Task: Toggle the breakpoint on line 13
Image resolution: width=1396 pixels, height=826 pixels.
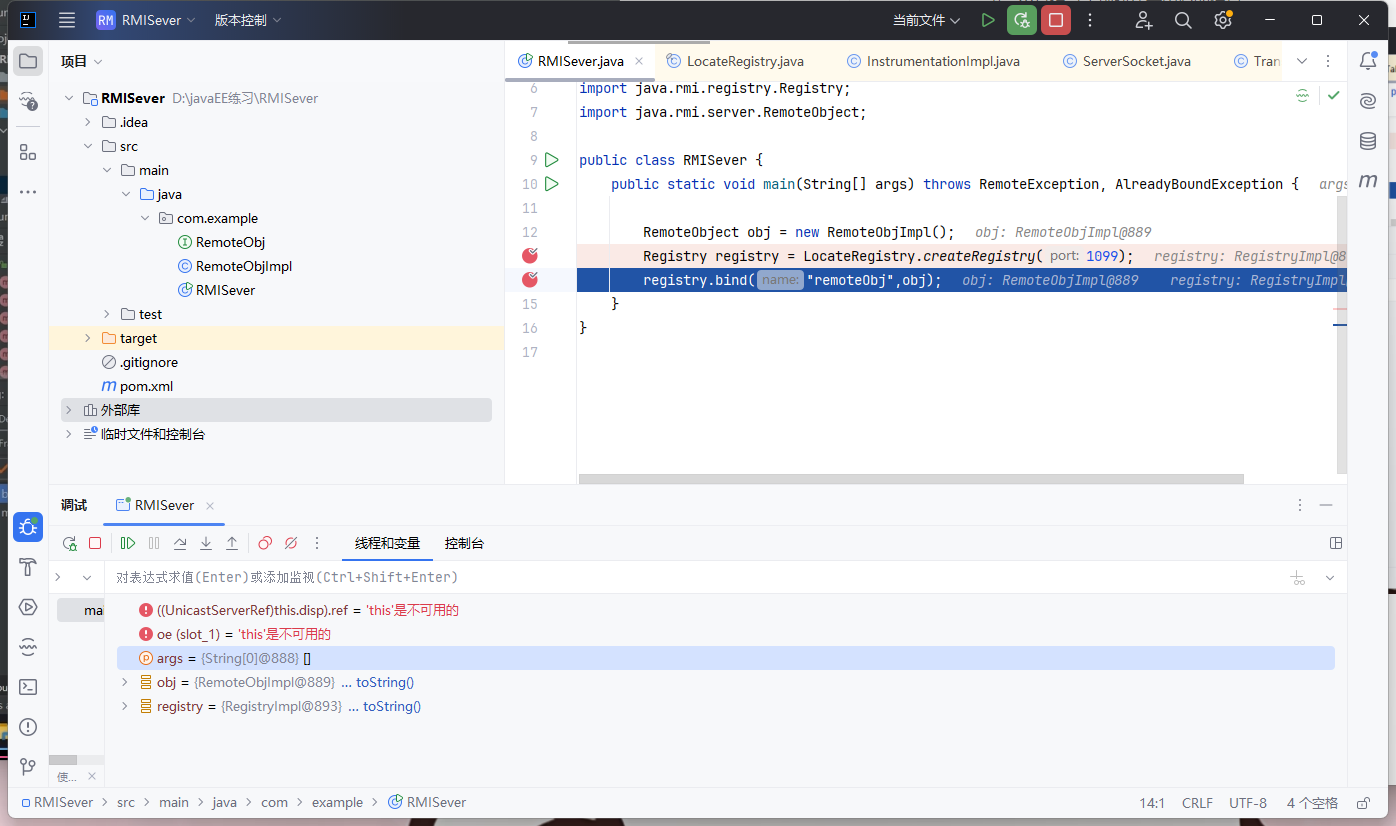Action: [530, 256]
